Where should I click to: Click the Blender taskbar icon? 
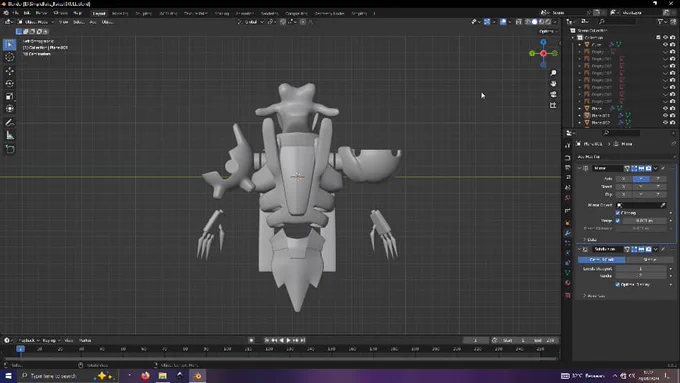198,376
